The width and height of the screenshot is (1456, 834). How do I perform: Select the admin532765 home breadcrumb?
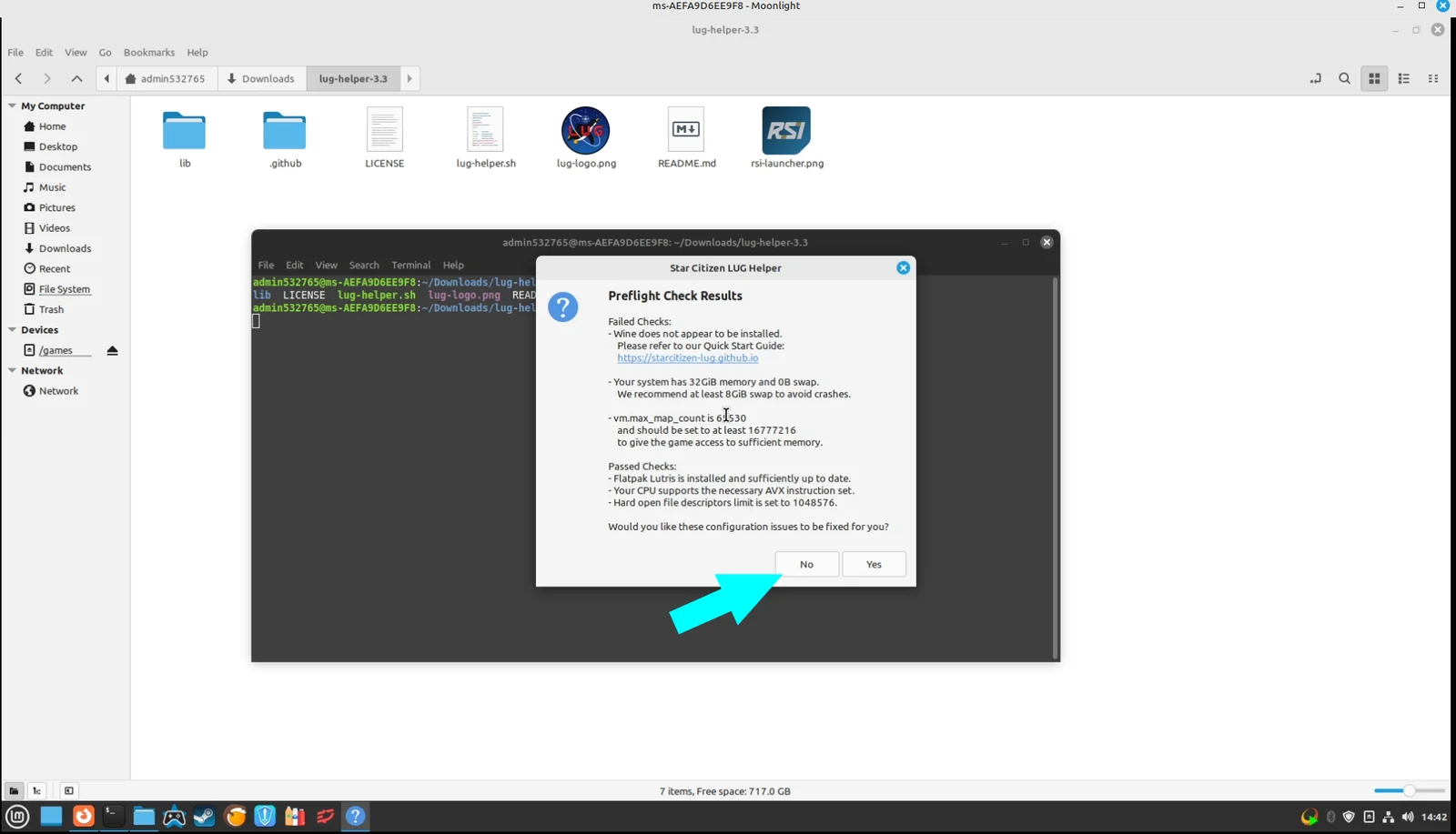[166, 78]
